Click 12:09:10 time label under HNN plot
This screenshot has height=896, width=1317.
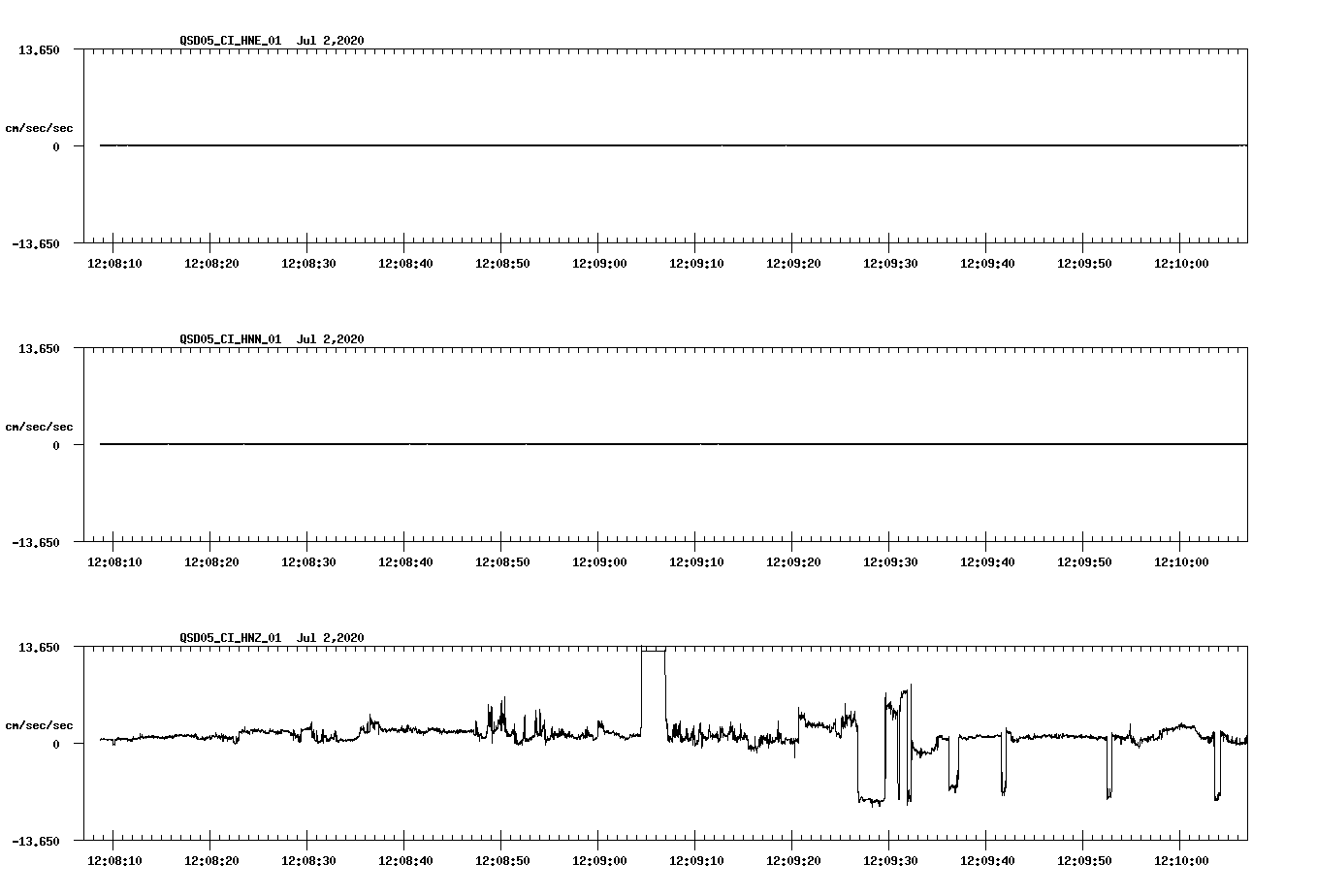[696, 562]
